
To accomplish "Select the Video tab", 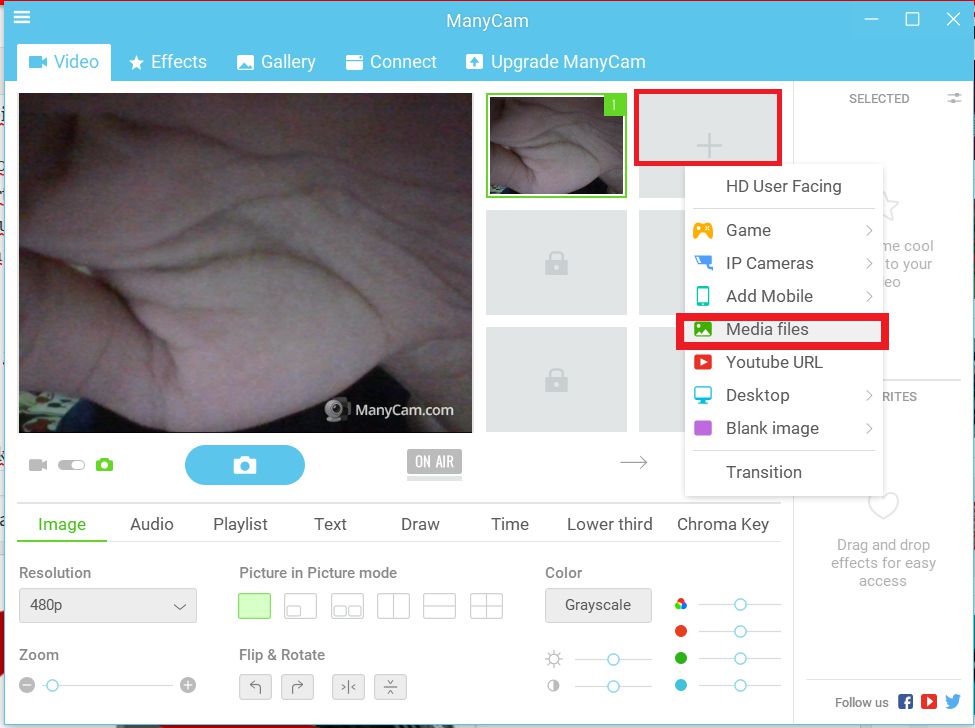I will coord(64,62).
